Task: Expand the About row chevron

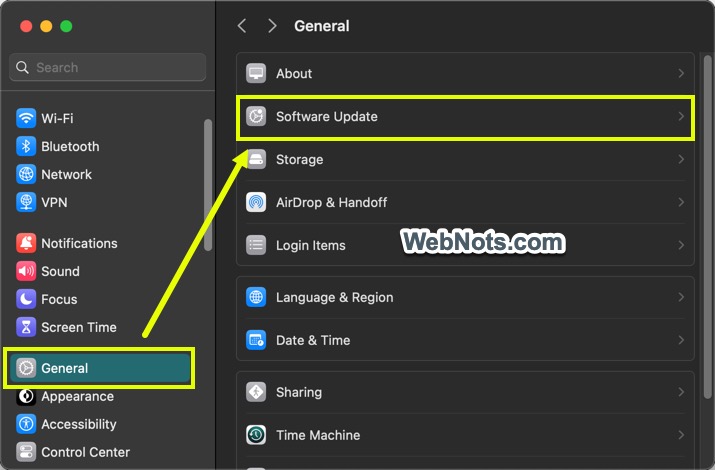Action: point(681,74)
